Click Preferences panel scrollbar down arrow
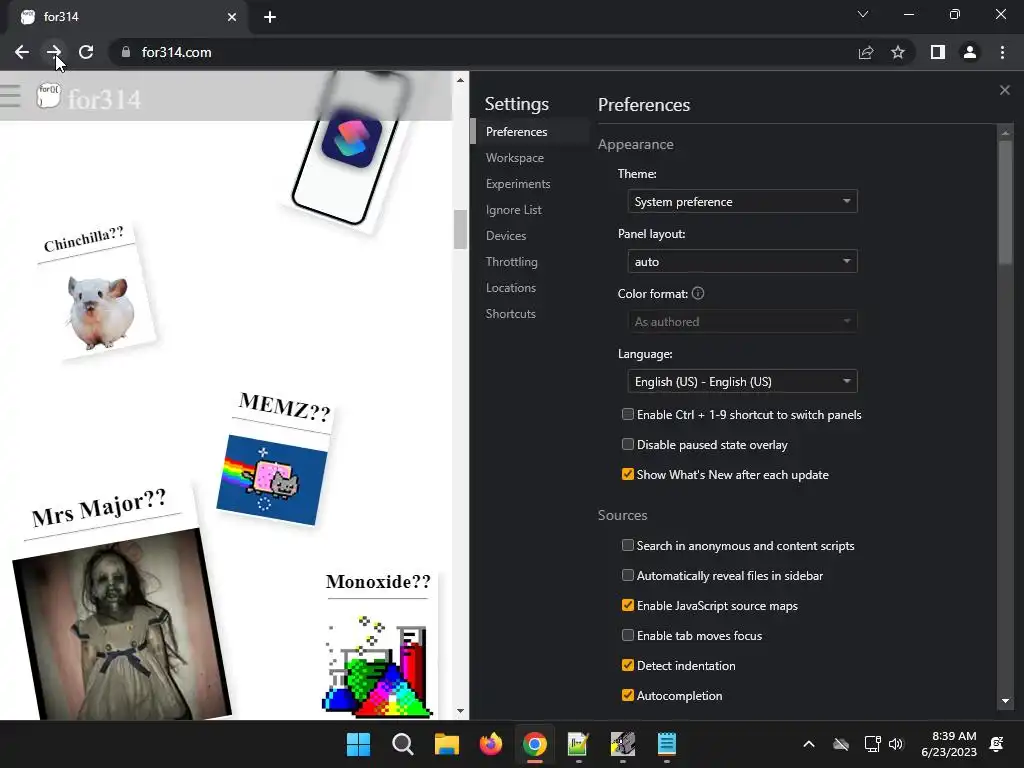Screen dimensions: 1024x768 pos(1005,701)
